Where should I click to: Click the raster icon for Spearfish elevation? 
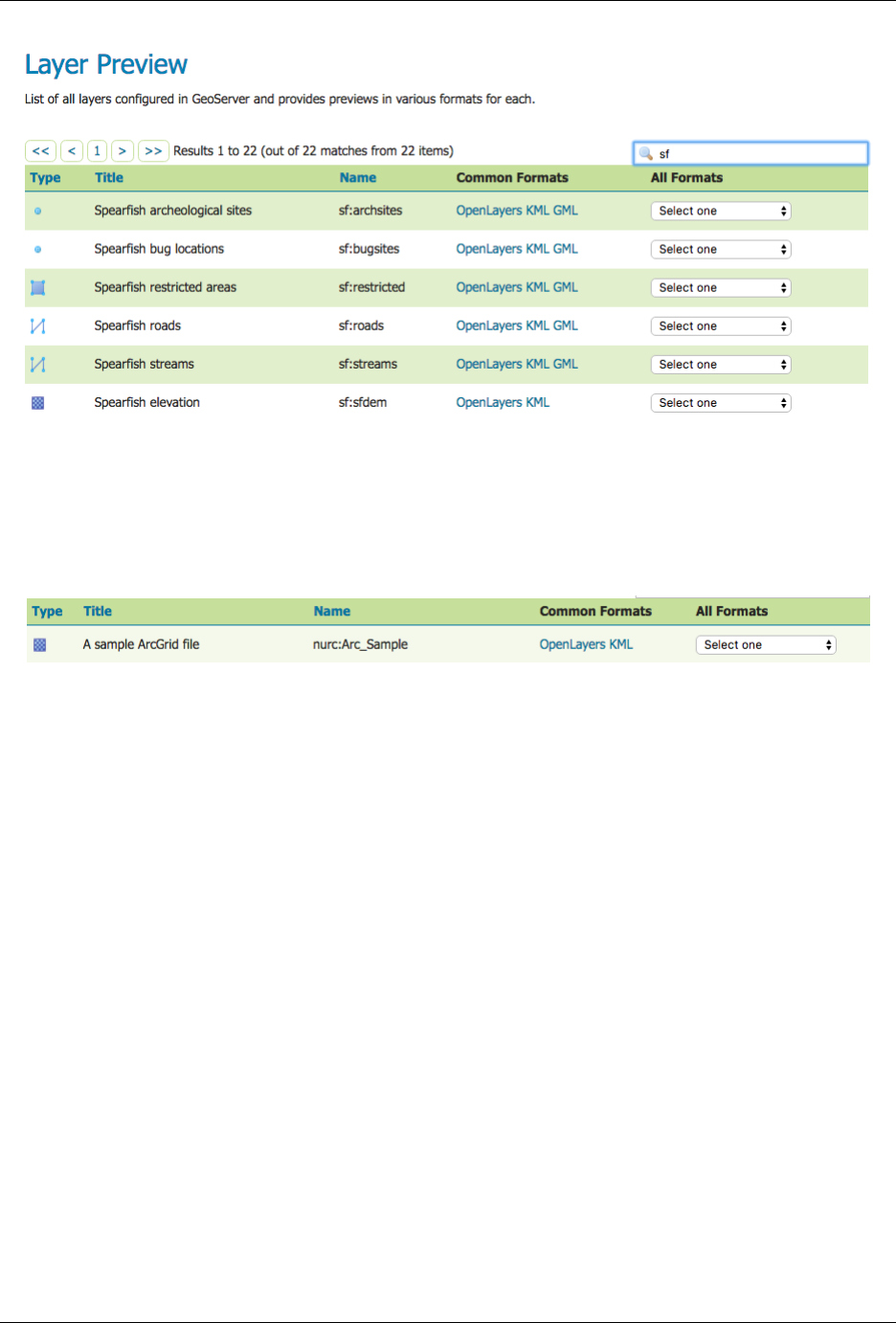[x=38, y=403]
